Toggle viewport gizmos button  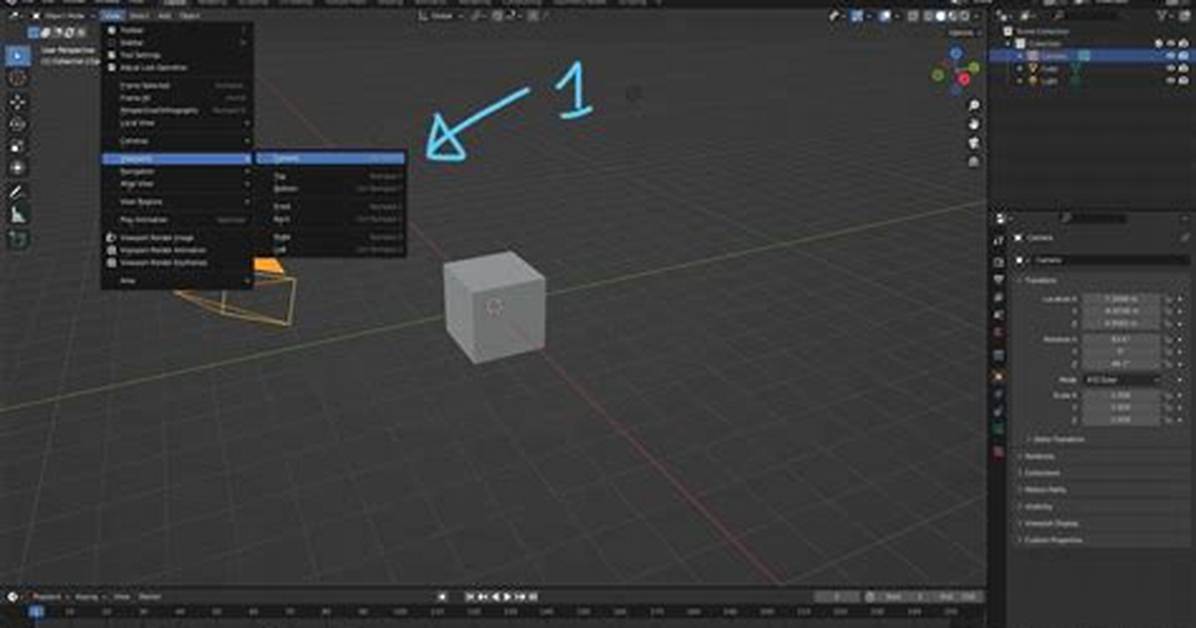857,16
